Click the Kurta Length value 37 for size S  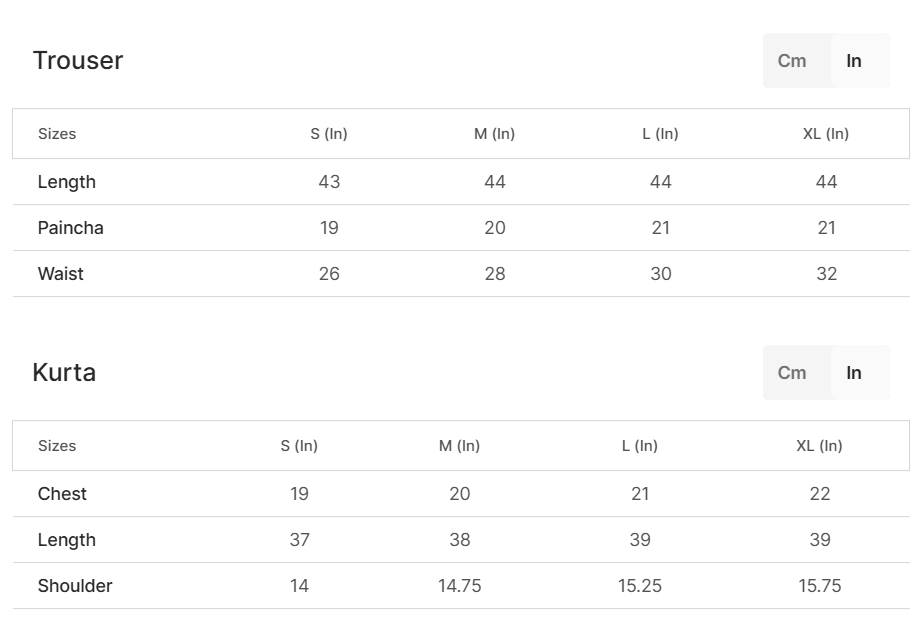point(299,540)
